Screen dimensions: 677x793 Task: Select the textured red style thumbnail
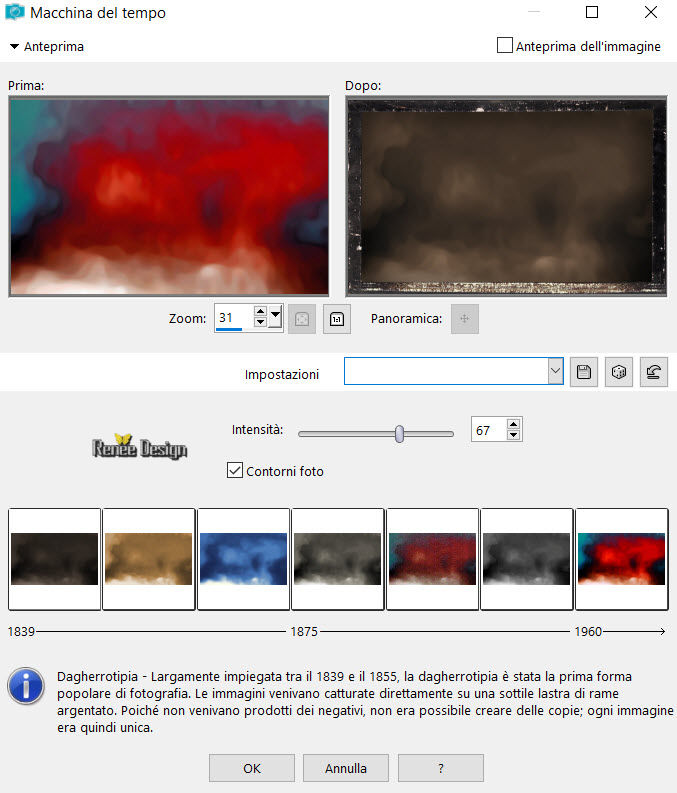tap(432, 559)
